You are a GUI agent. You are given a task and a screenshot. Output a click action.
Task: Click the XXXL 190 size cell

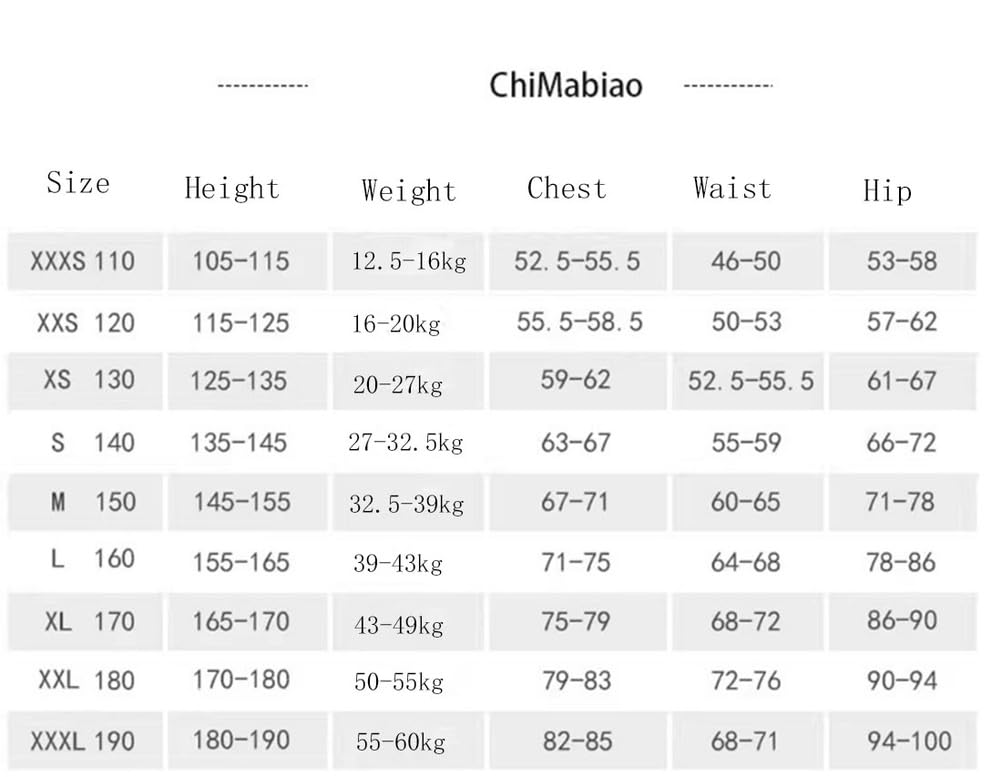pos(82,741)
